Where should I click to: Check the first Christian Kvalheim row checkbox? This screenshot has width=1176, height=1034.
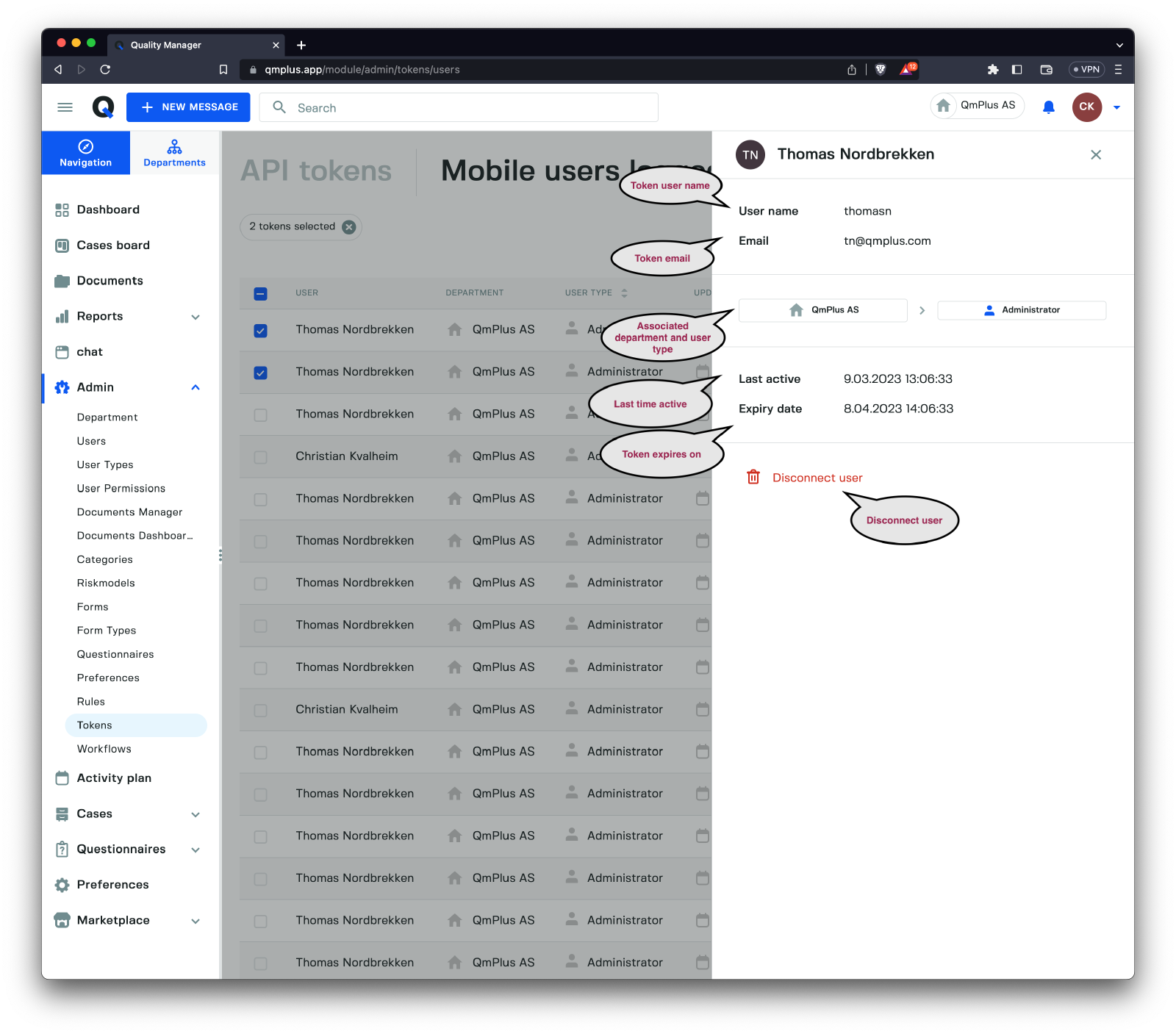(x=260, y=457)
